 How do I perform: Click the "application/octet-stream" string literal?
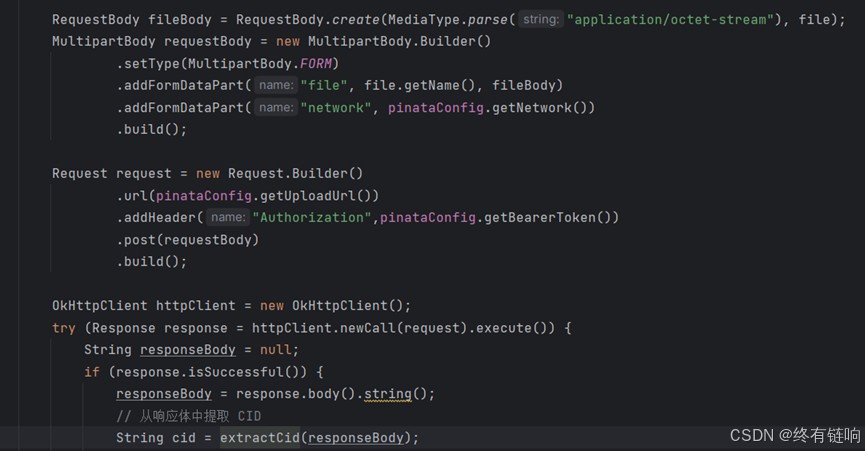[x=672, y=19]
